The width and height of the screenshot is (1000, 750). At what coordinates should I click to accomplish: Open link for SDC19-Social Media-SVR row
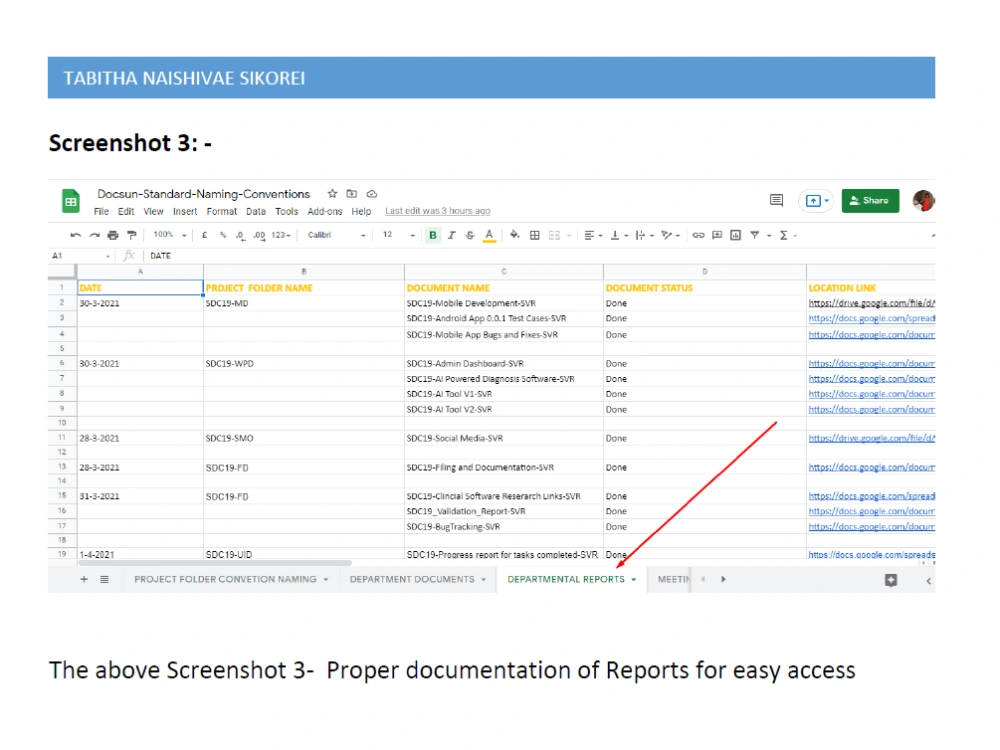[871, 439]
